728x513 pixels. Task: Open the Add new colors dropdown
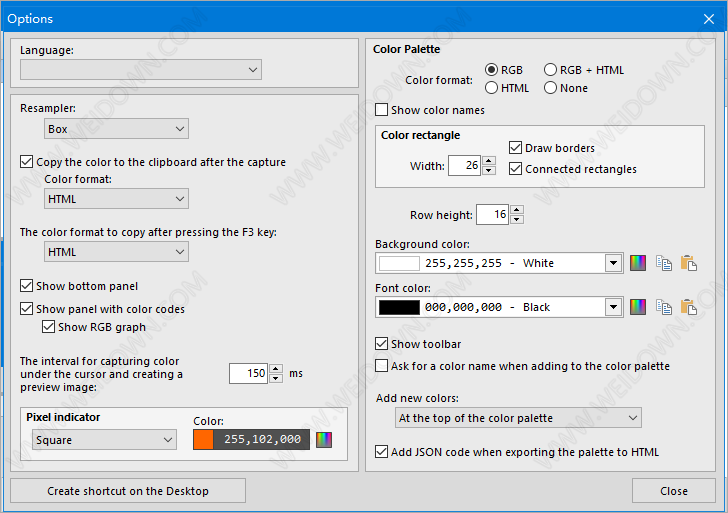pos(518,418)
